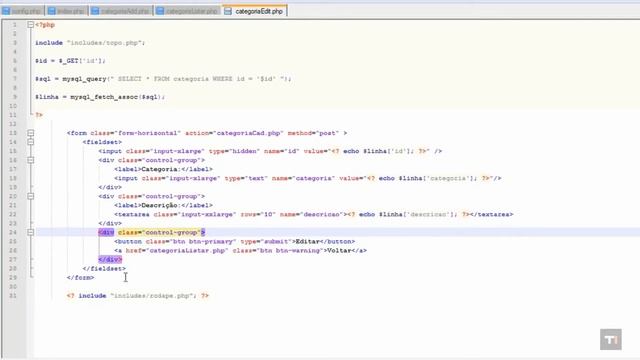Click the highlighted div class="control-group" tag
This screenshot has height=360, width=640.
[152, 232]
